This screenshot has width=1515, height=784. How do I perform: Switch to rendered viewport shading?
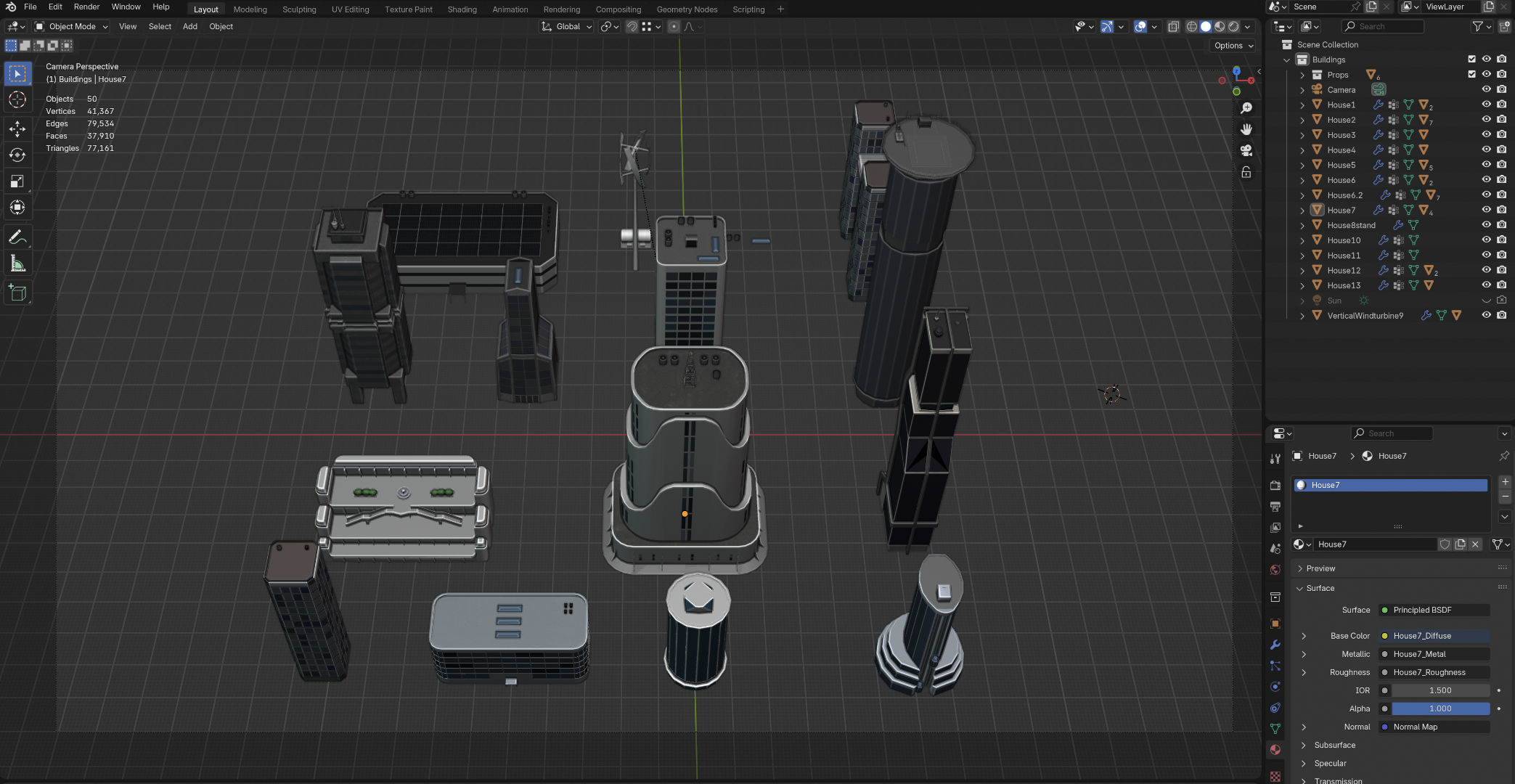[x=1233, y=27]
